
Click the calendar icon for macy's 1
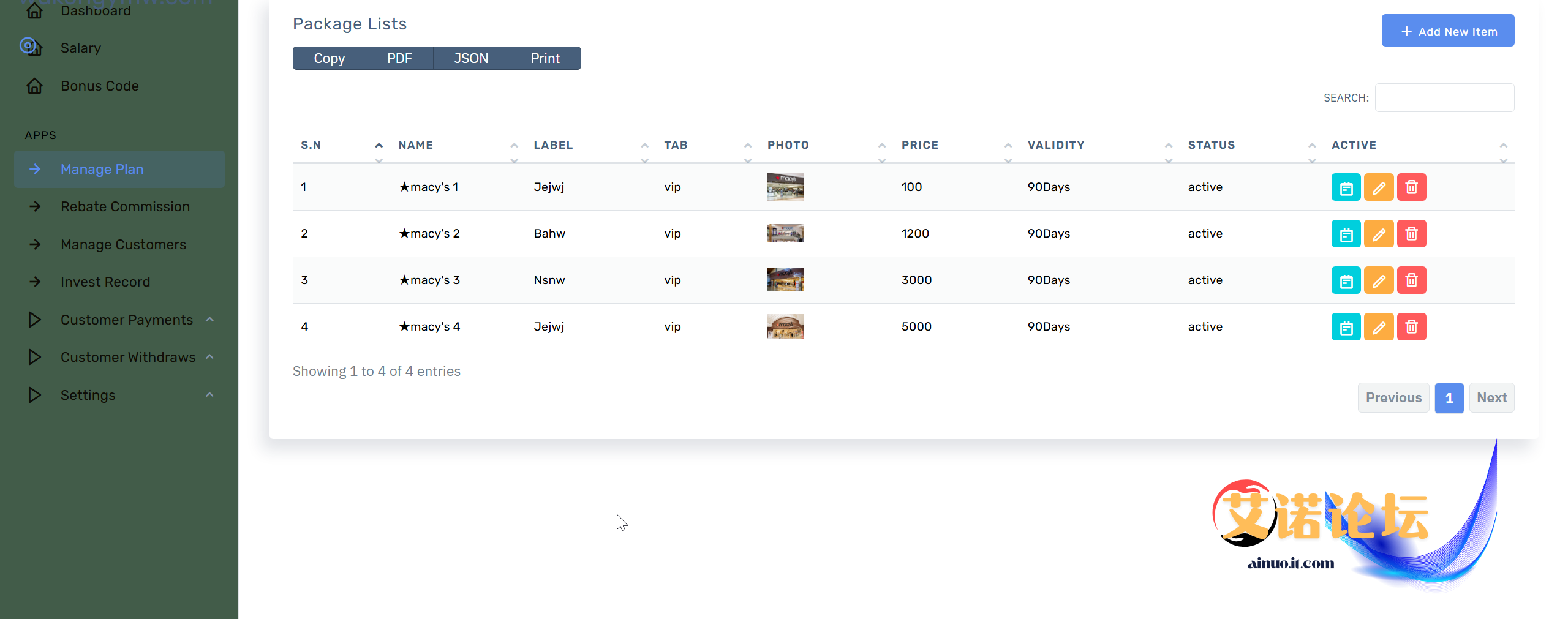(x=1346, y=187)
